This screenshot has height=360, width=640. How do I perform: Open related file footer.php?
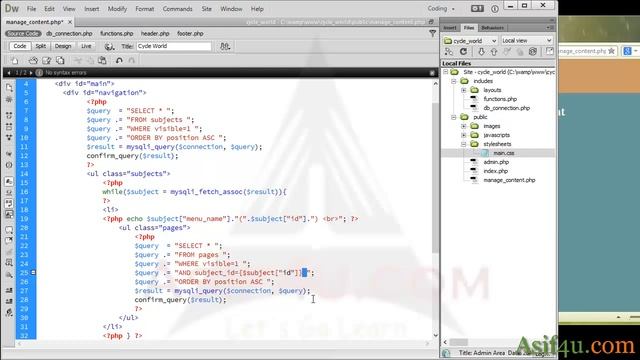[x=190, y=33]
